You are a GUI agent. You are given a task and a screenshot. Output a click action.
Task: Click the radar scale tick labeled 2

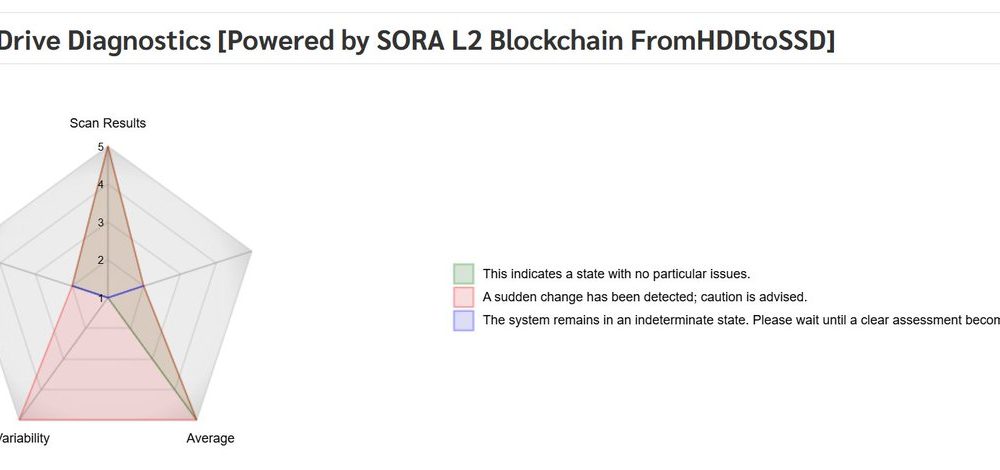[101, 260]
